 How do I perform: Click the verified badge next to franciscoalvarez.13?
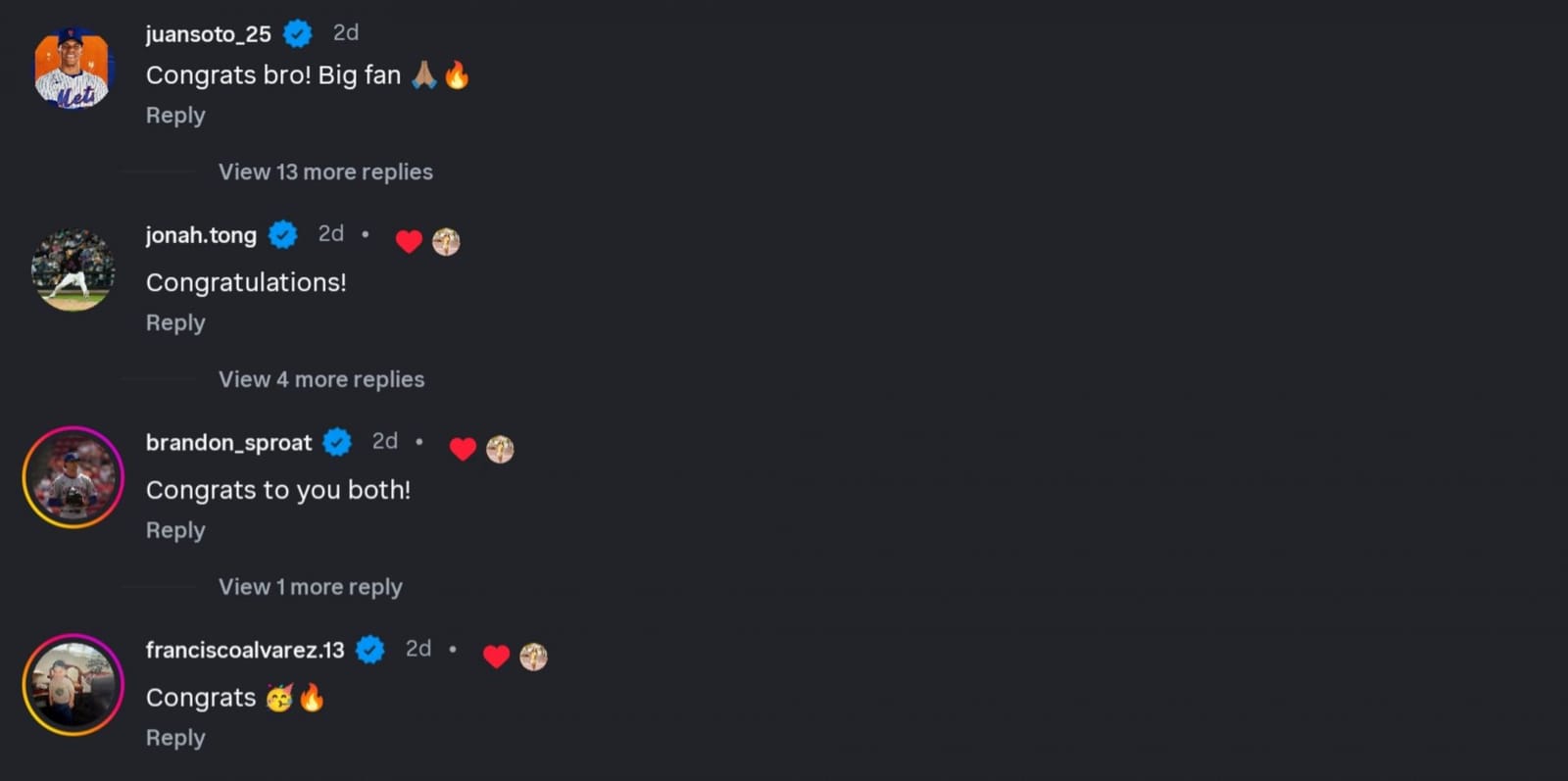point(370,650)
